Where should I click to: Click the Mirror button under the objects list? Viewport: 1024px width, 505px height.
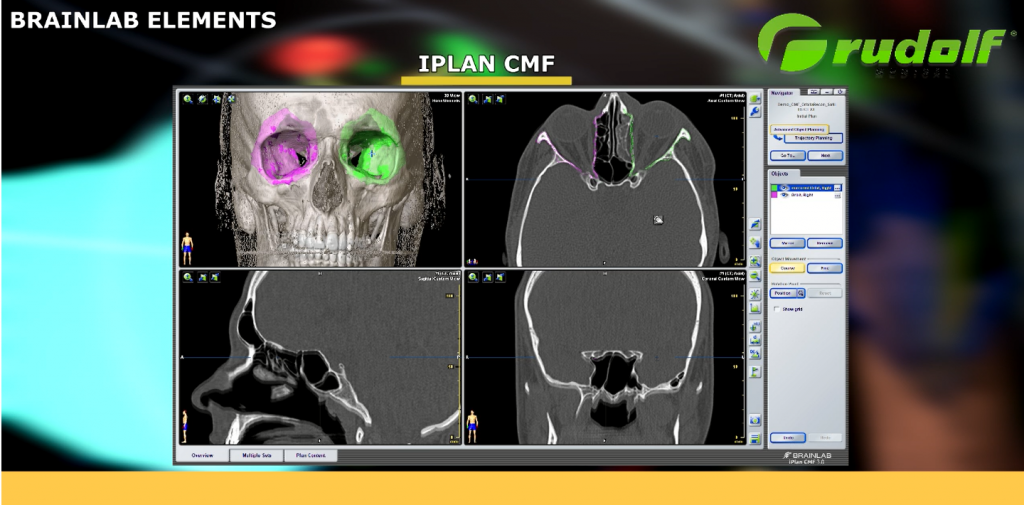click(787, 243)
